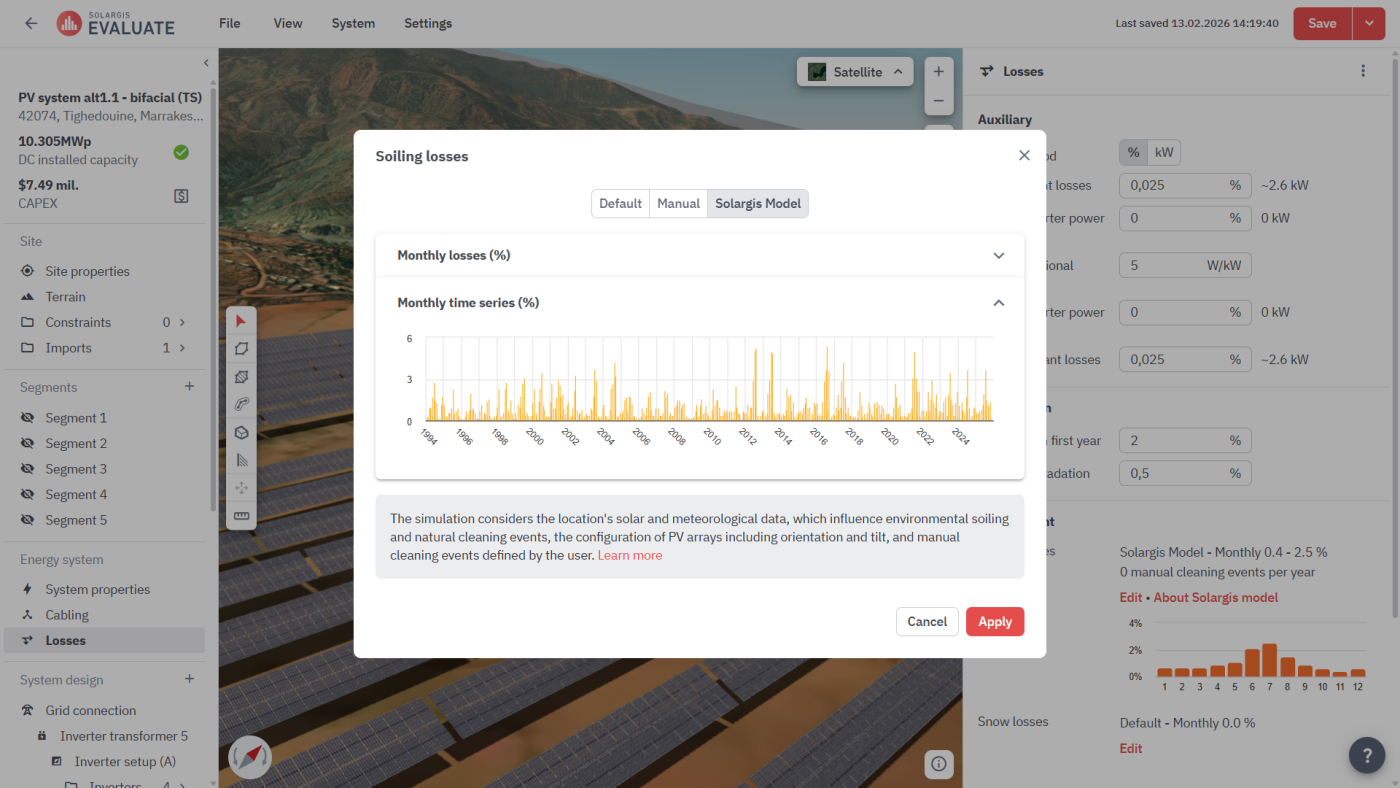
Task: Switch to the Manual soiling tab
Action: click(x=678, y=203)
